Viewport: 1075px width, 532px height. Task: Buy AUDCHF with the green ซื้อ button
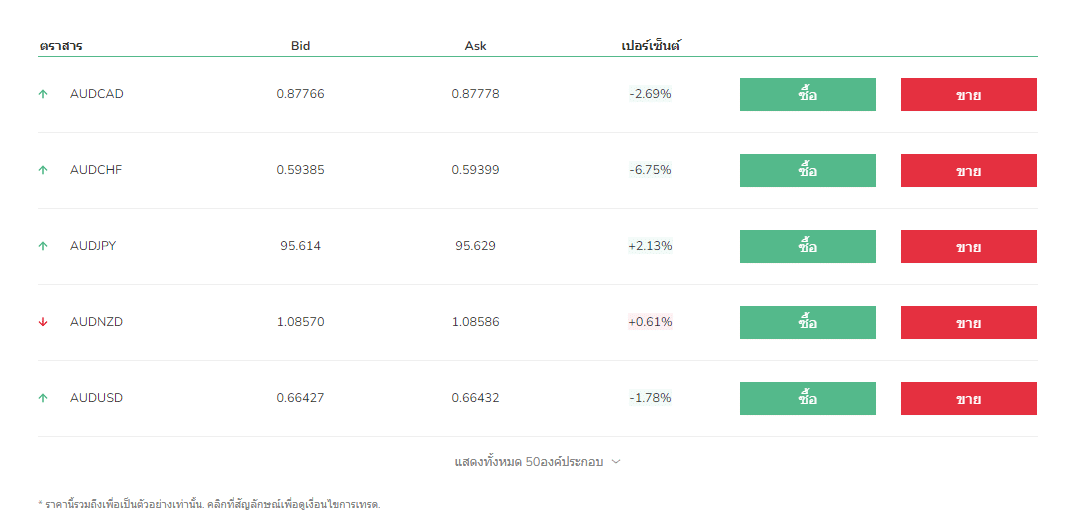pyautogui.click(x=807, y=171)
